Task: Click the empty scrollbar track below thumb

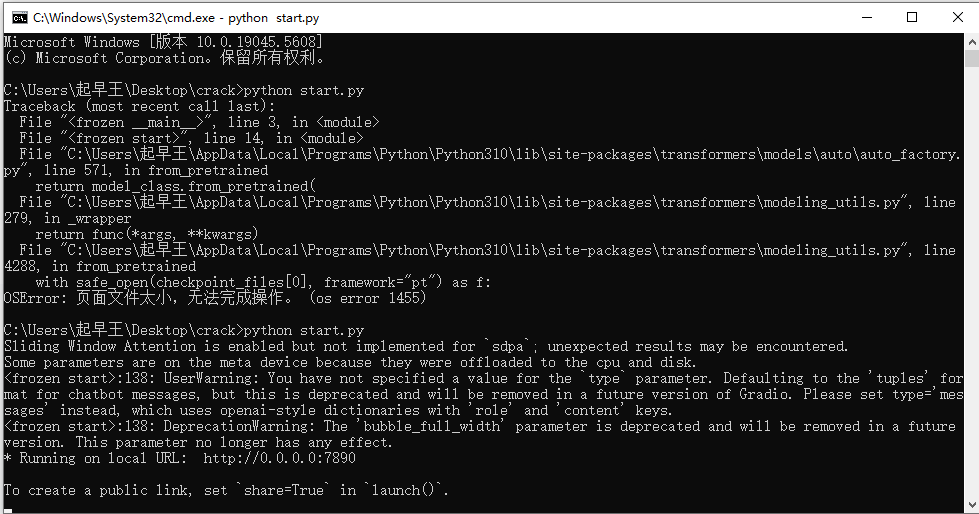Action: 972,281
